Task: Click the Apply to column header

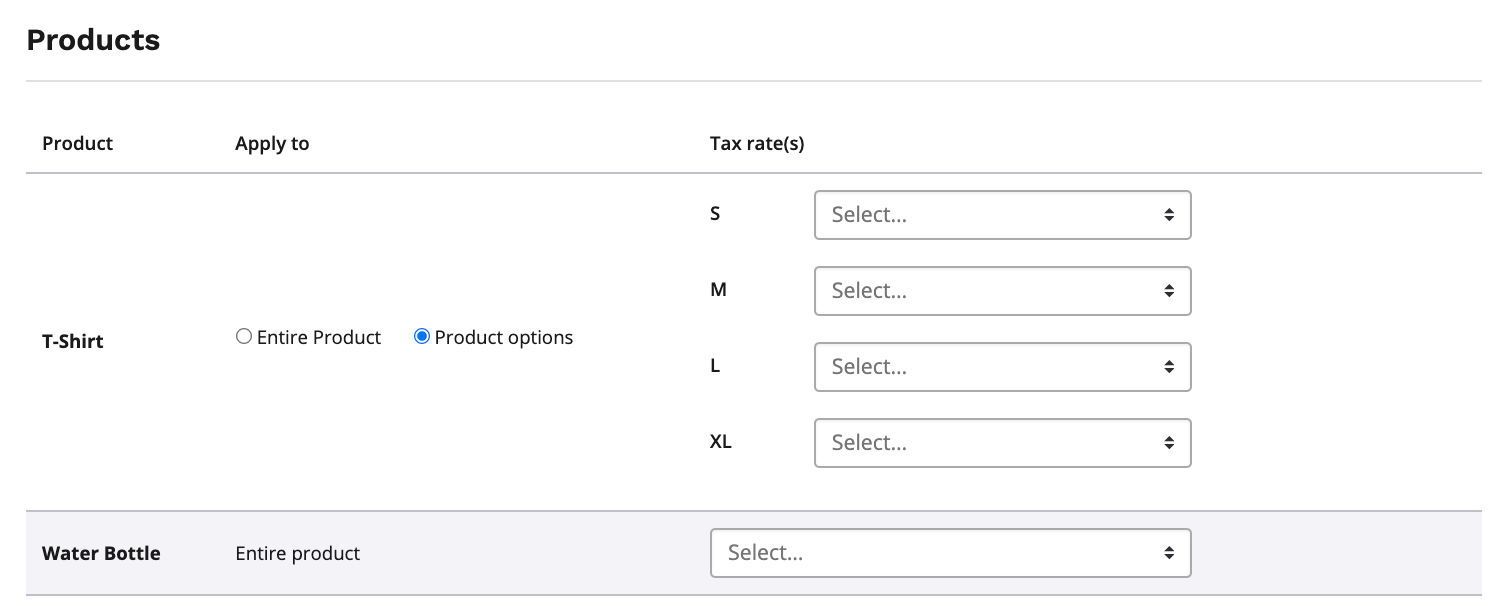Action: (272, 143)
